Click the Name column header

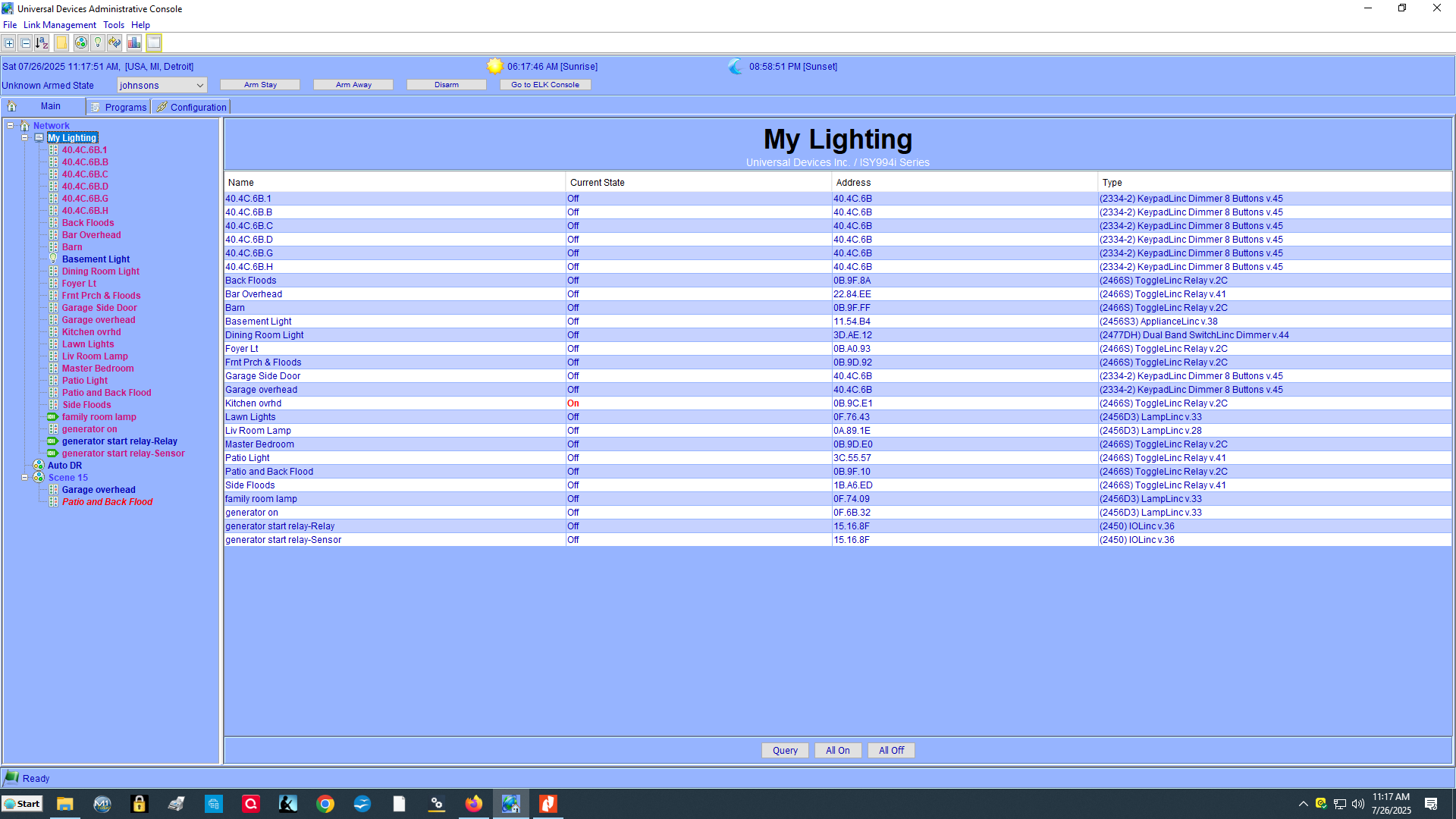[x=394, y=182]
